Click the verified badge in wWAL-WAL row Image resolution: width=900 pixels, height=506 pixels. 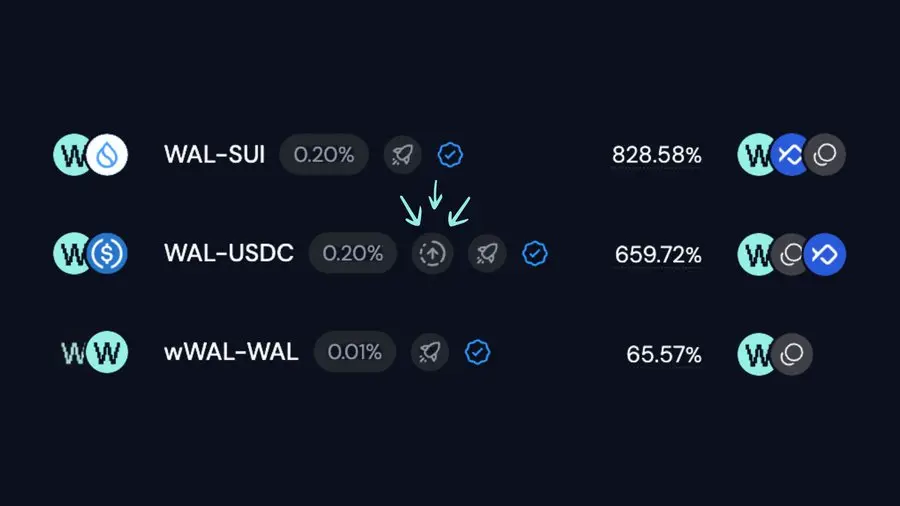[x=477, y=352]
